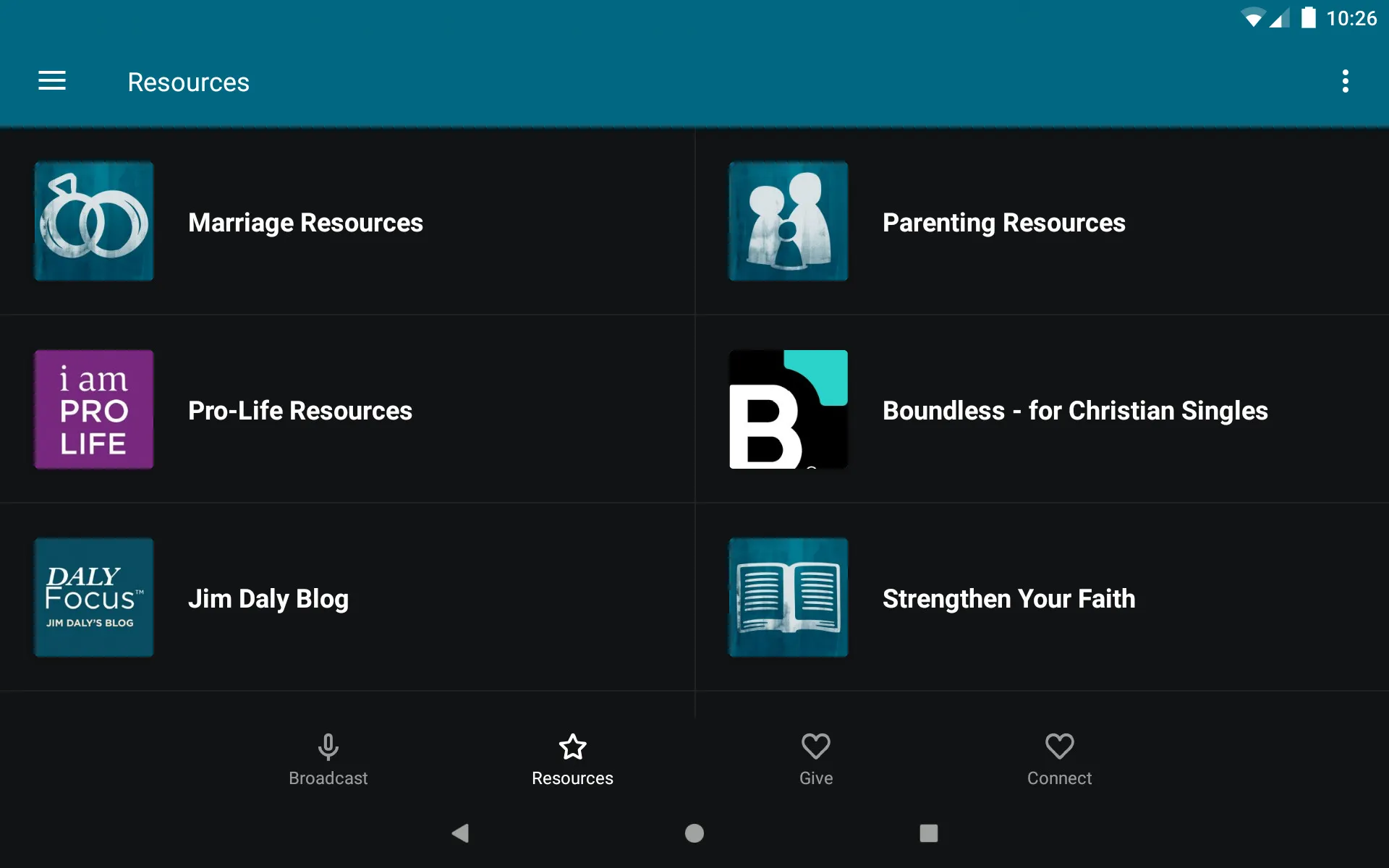Screen dimensions: 1389x868
Task: Open Connect section
Action: click(x=1058, y=759)
